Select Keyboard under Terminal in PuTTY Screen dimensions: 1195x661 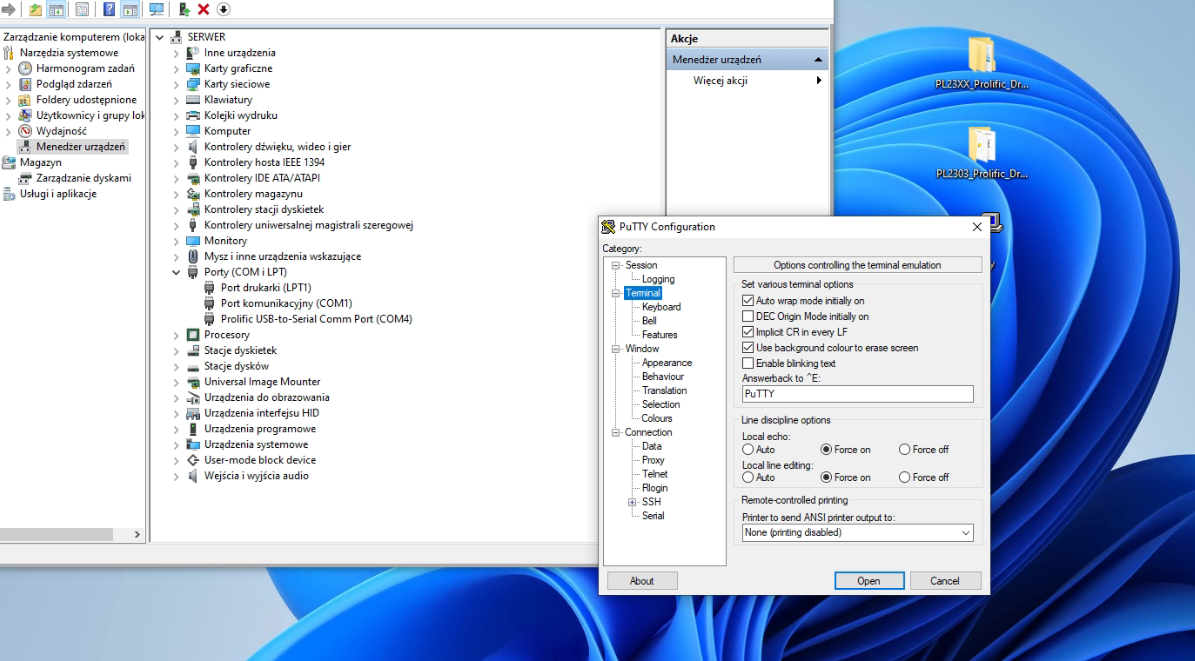[662, 306]
